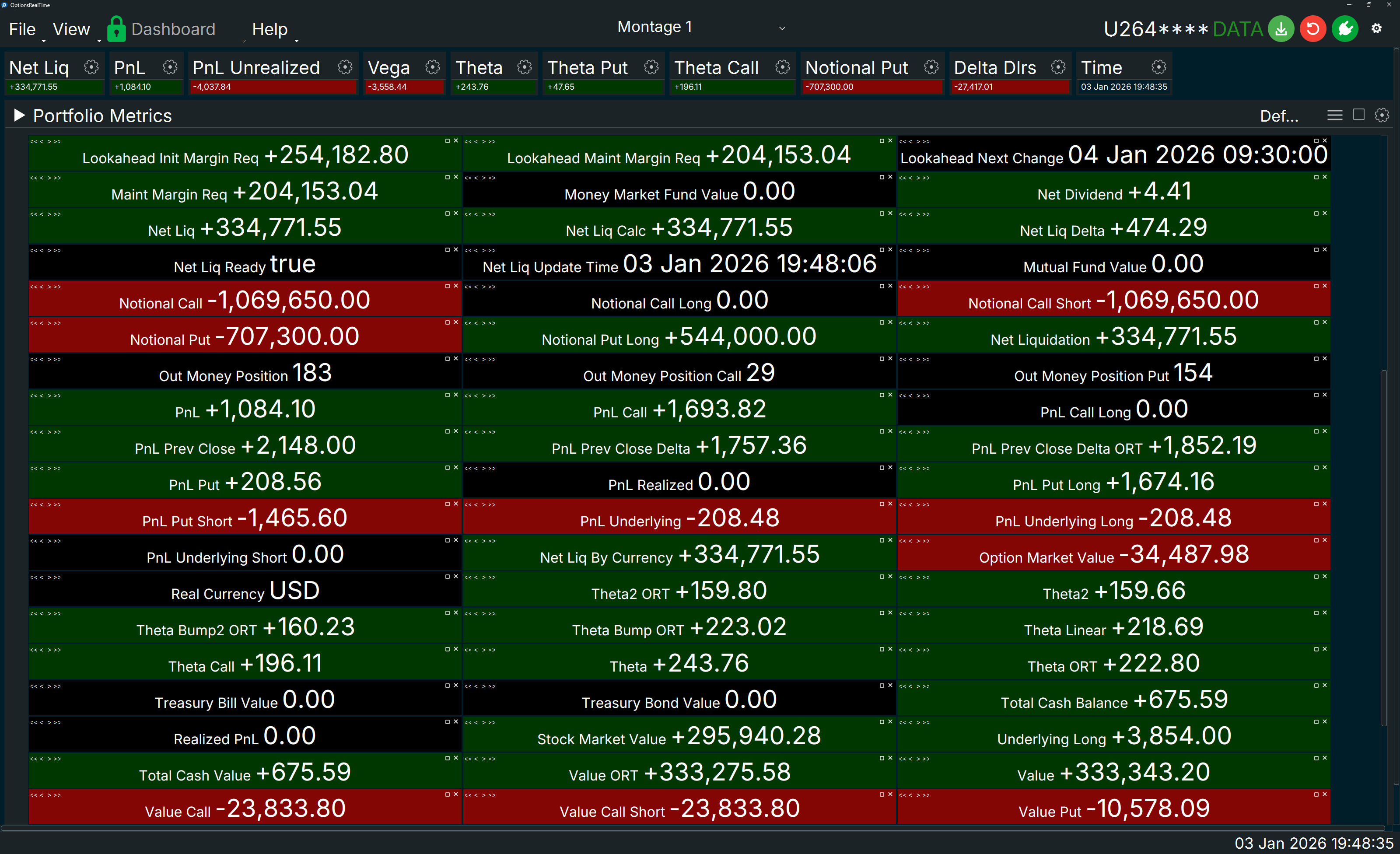
Task: Open the hamburger menu in the Portfolio Metrics header
Action: click(1335, 115)
